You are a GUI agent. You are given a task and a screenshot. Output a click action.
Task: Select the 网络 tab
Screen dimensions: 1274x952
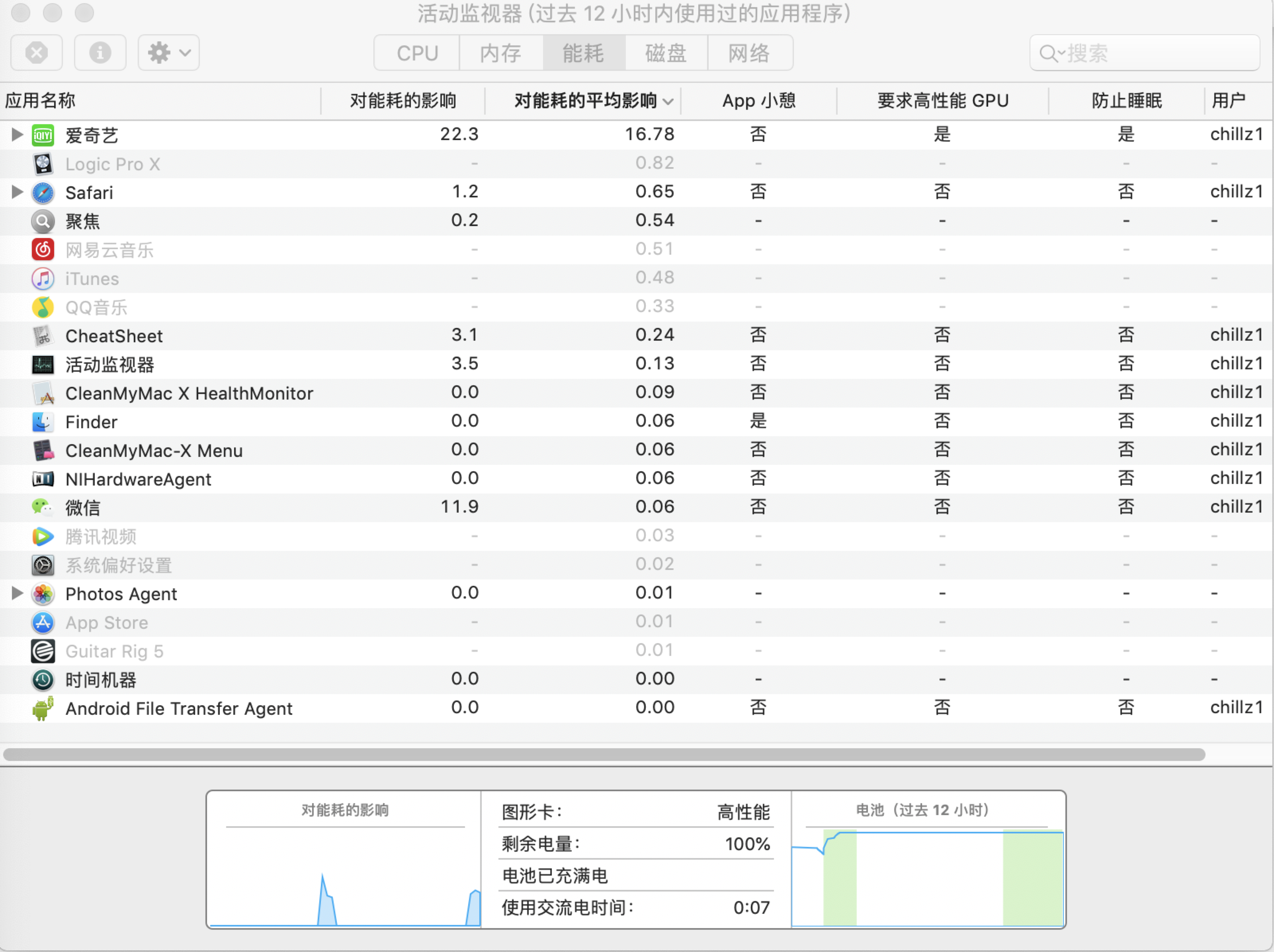[749, 53]
